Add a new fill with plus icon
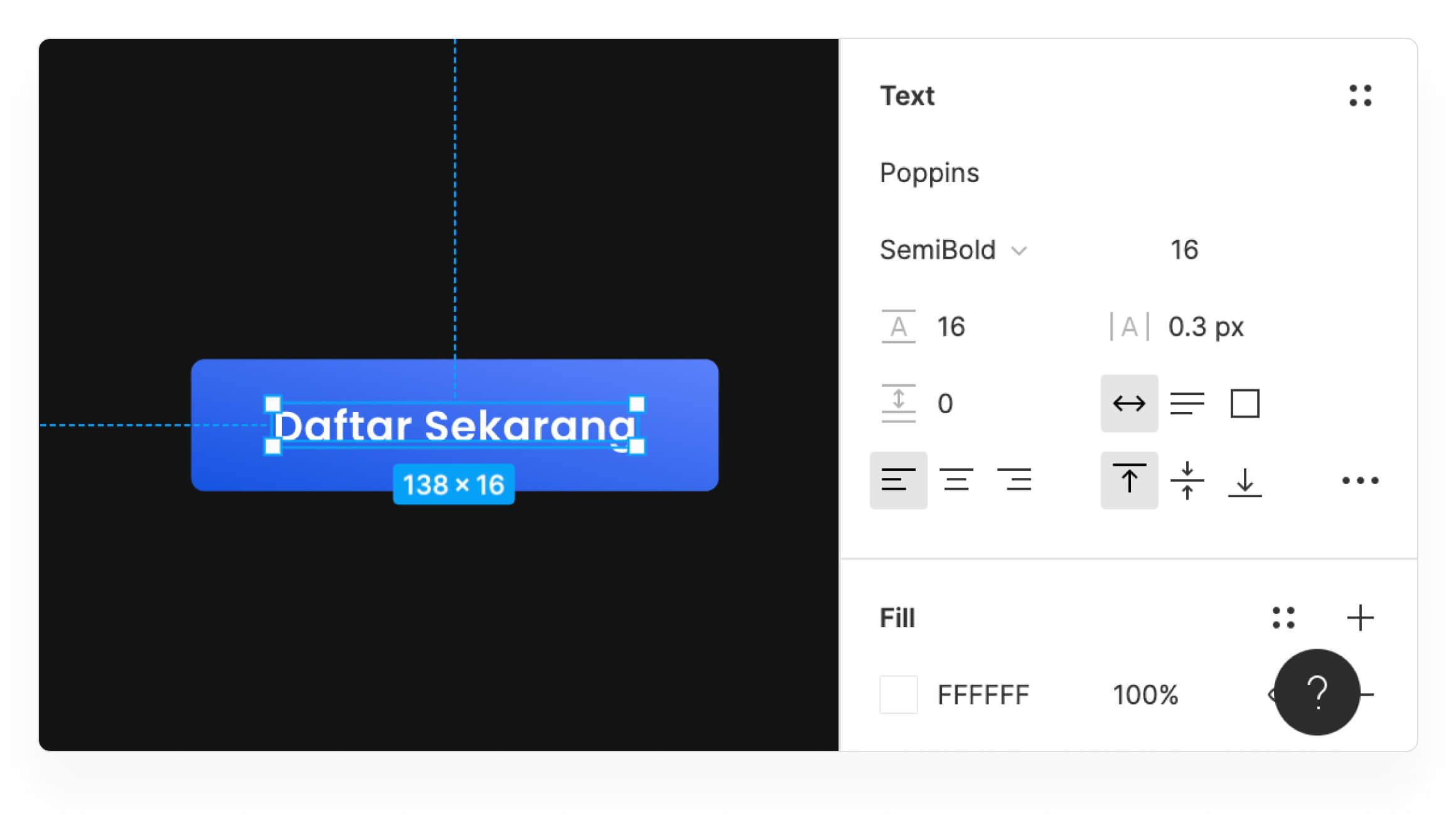The width and height of the screenshot is (1456, 815). 1360,618
